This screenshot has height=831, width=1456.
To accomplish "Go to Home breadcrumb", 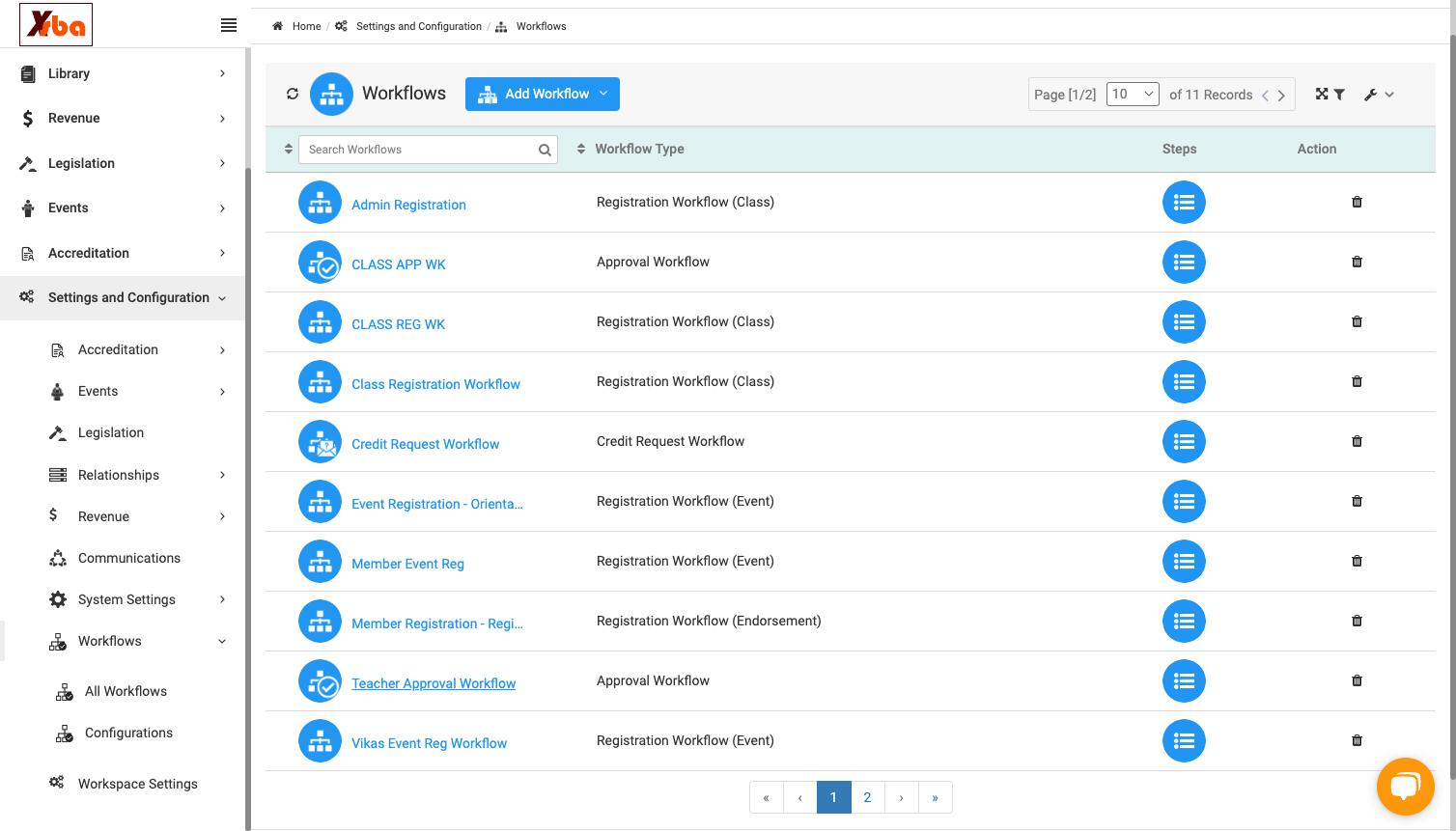I will (306, 26).
